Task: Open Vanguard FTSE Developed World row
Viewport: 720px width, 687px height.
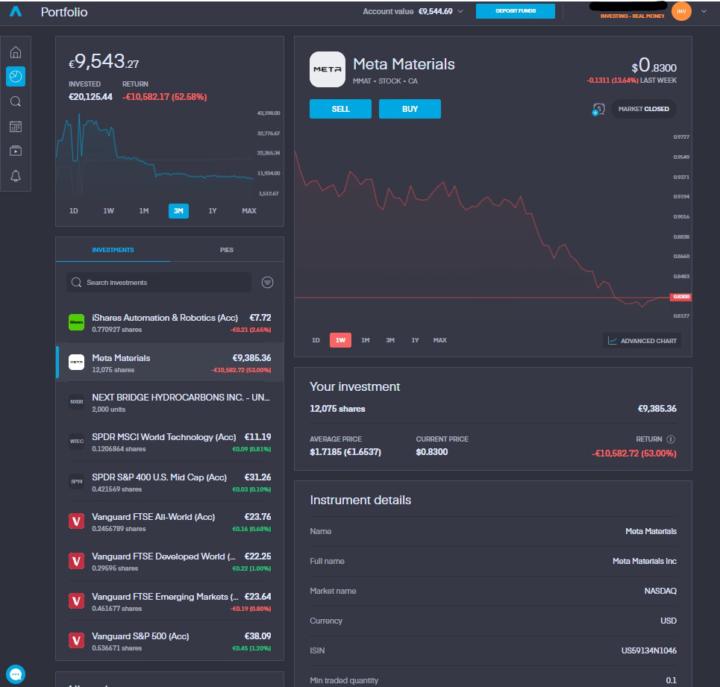Action: coord(169,561)
